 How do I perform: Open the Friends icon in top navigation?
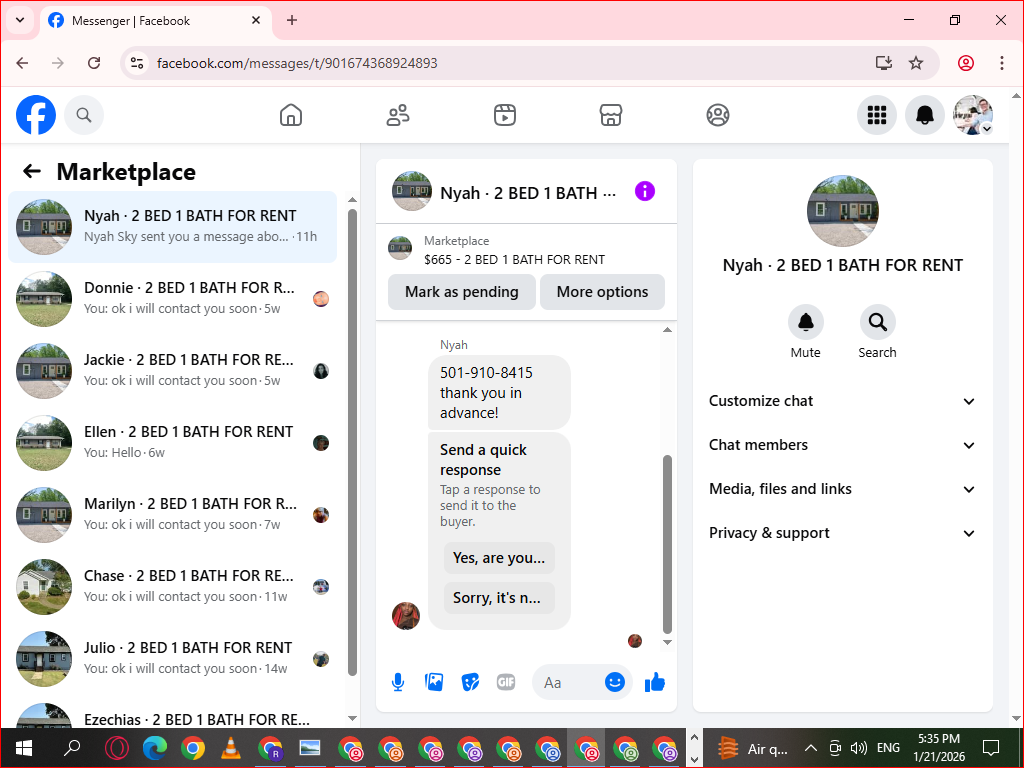[x=398, y=115]
